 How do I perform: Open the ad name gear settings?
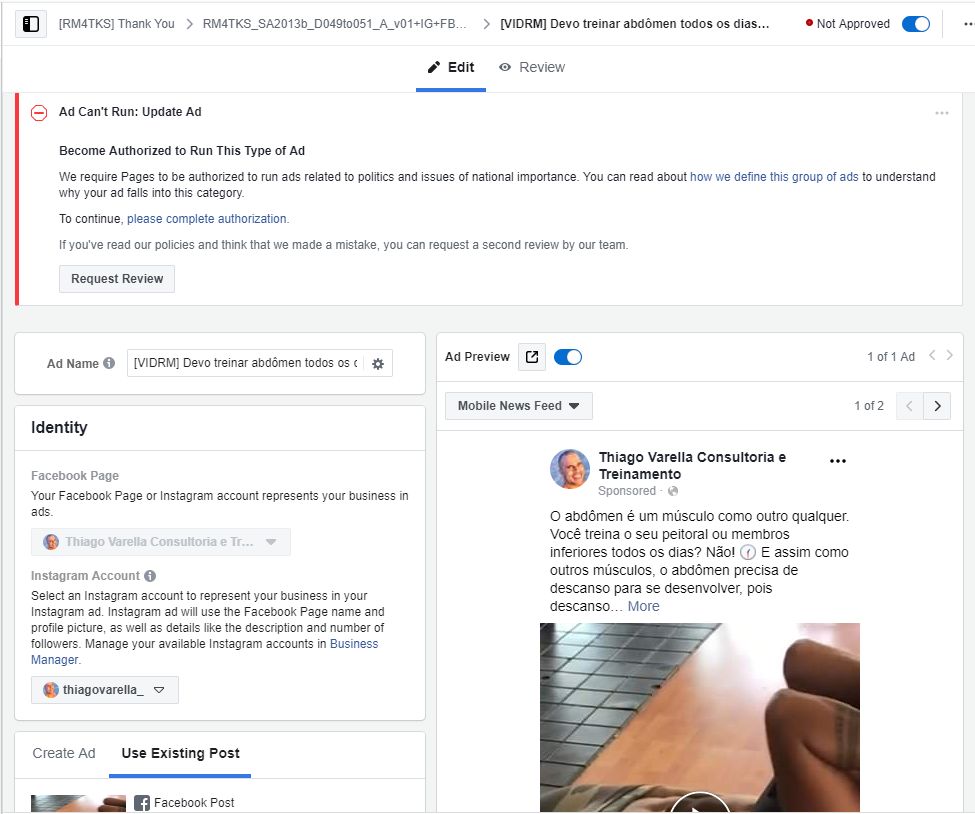tap(377, 364)
